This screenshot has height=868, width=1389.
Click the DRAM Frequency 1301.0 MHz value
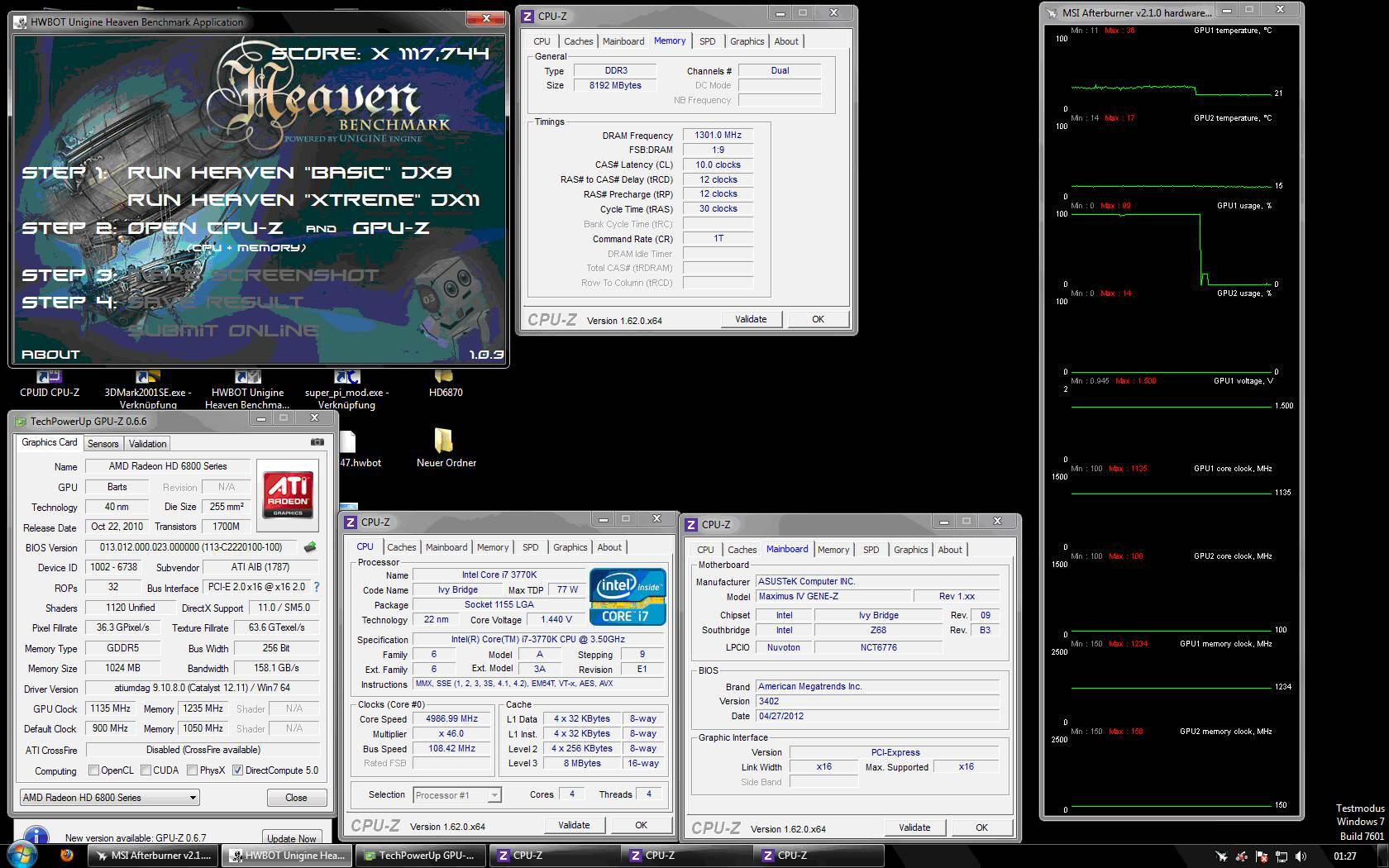pos(718,136)
